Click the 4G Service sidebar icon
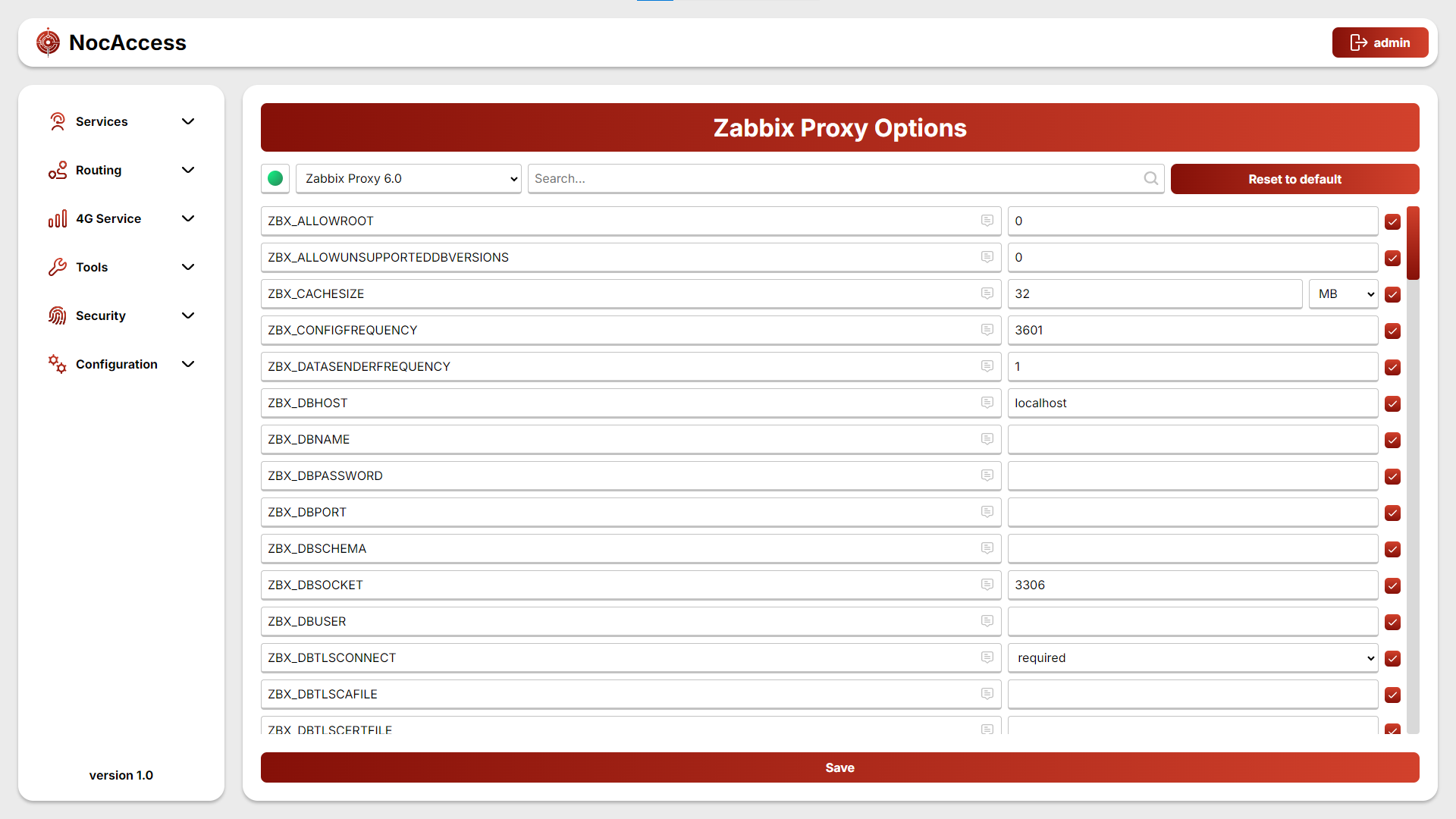Image resolution: width=1456 pixels, height=819 pixels. [x=55, y=218]
